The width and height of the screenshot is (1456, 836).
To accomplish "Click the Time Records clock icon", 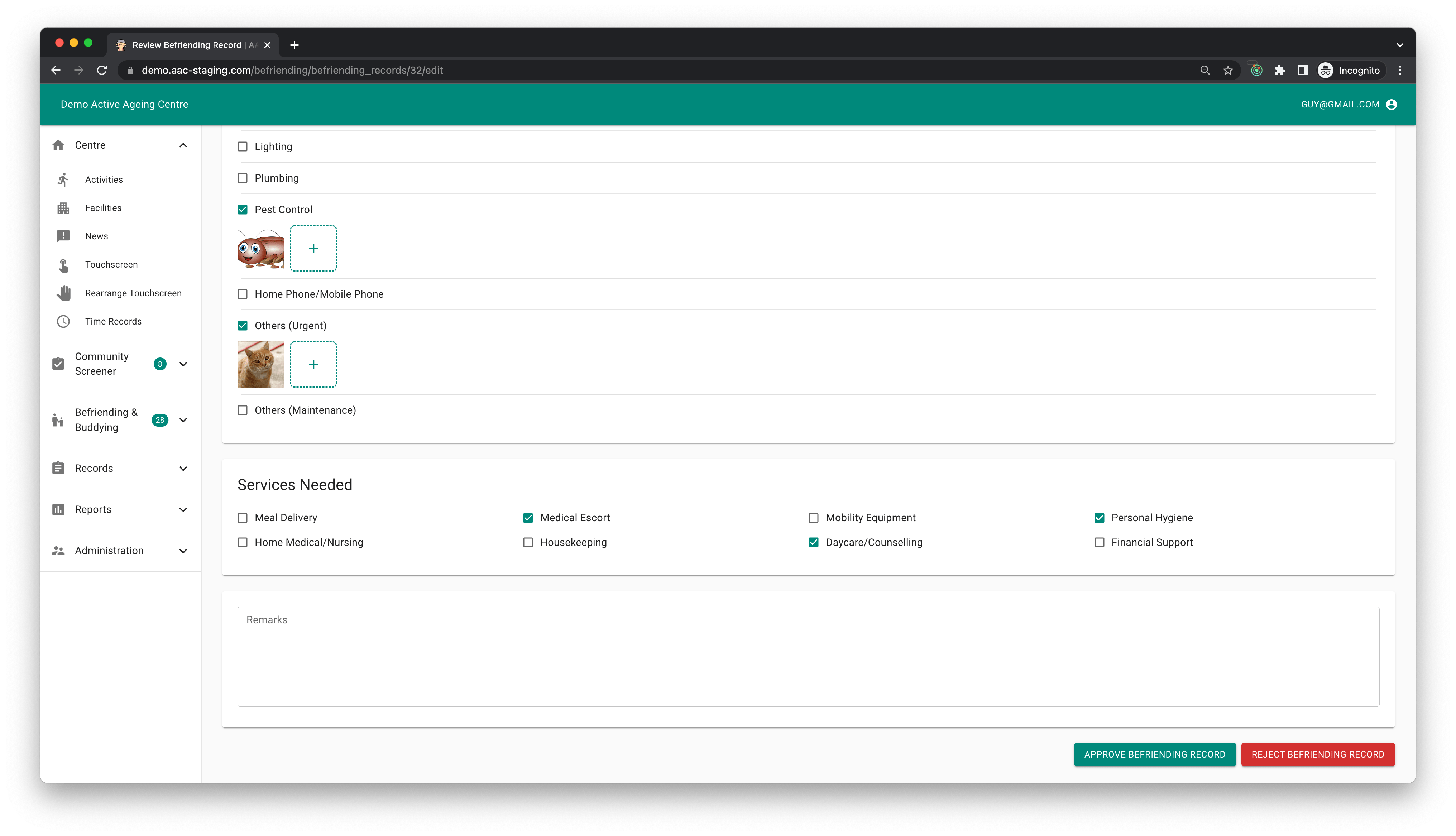I will point(63,322).
